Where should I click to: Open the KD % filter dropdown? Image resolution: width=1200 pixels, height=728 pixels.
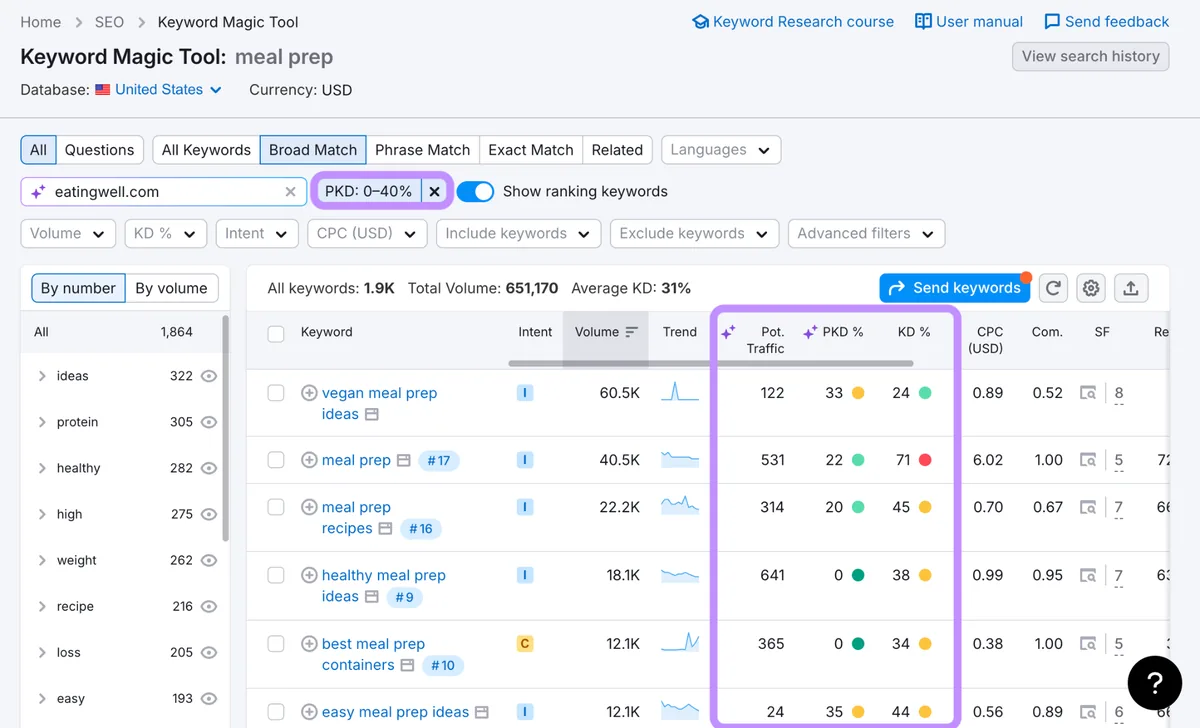tap(165, 234)
